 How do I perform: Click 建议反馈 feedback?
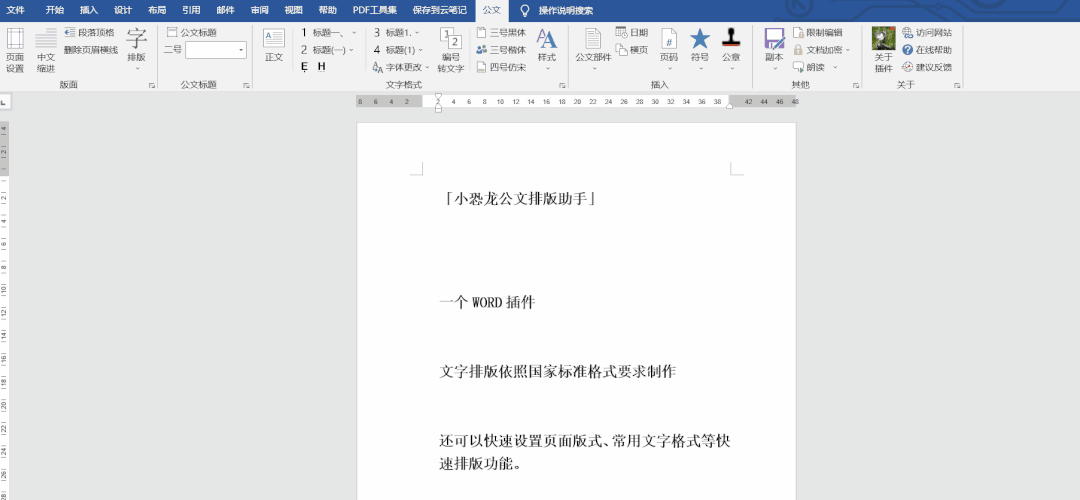pyautogui.click(x=927, y=67)
